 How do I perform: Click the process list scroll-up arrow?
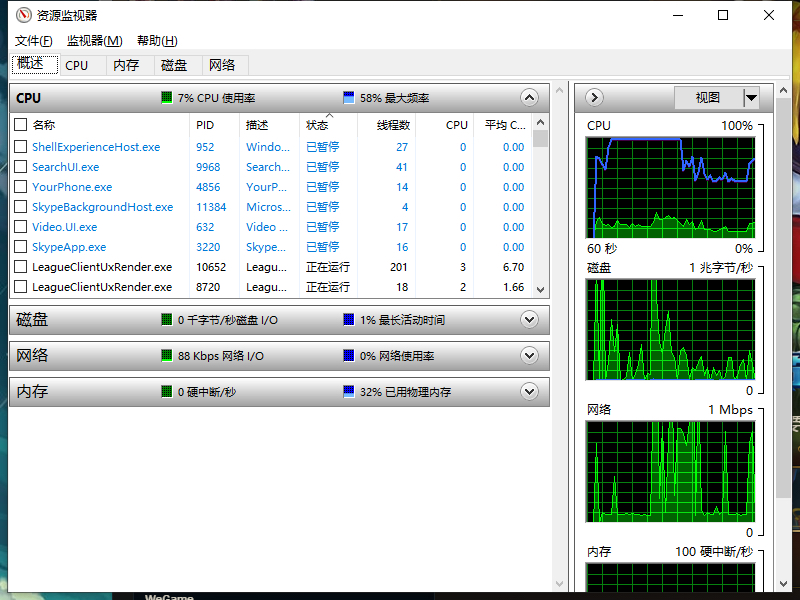[540, 122]
